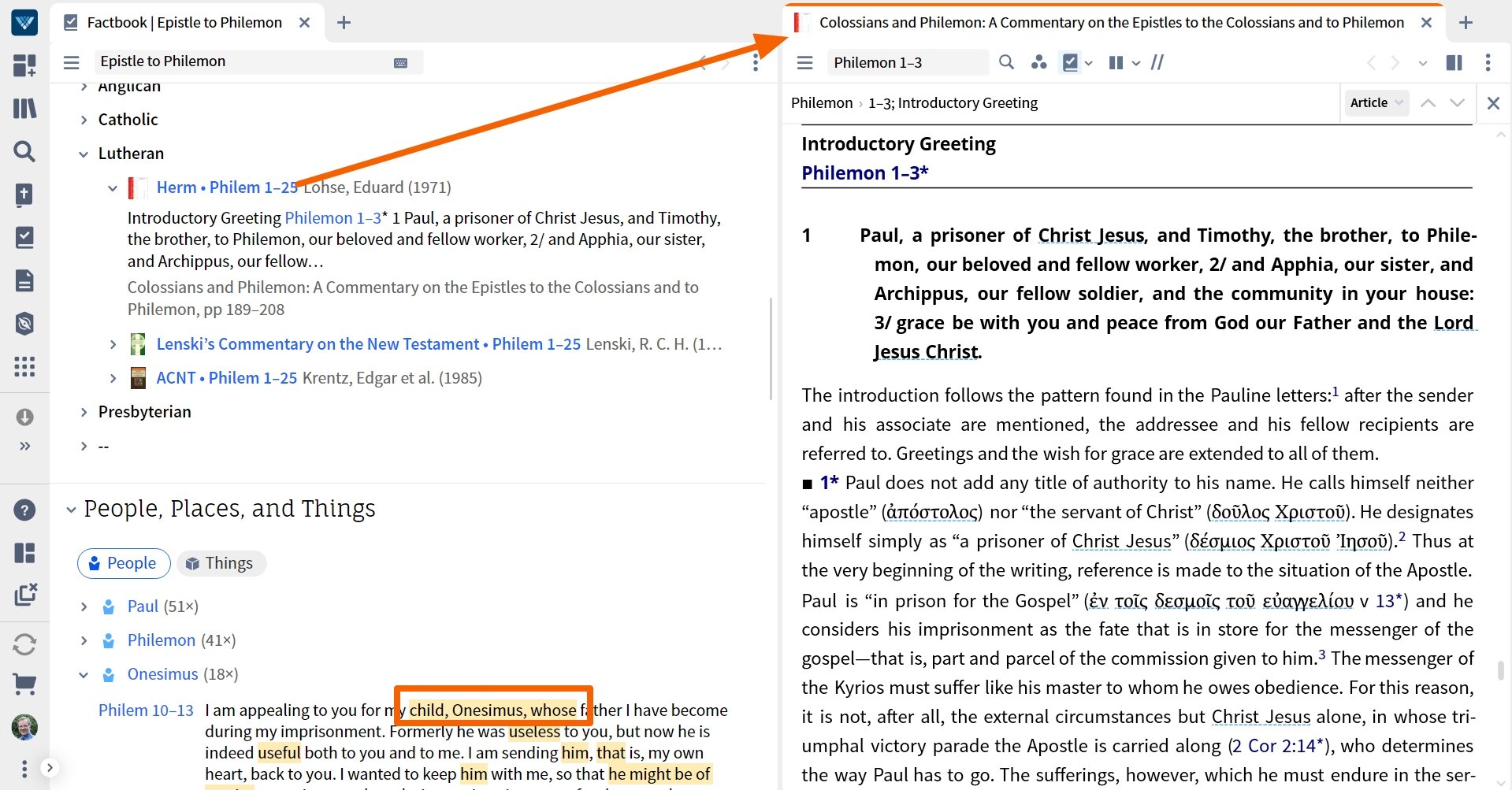This screenshot has height=790, width=1512.
Task: Switch to Factbook Epistle to Philemon tab
Action: coord(184,22)
